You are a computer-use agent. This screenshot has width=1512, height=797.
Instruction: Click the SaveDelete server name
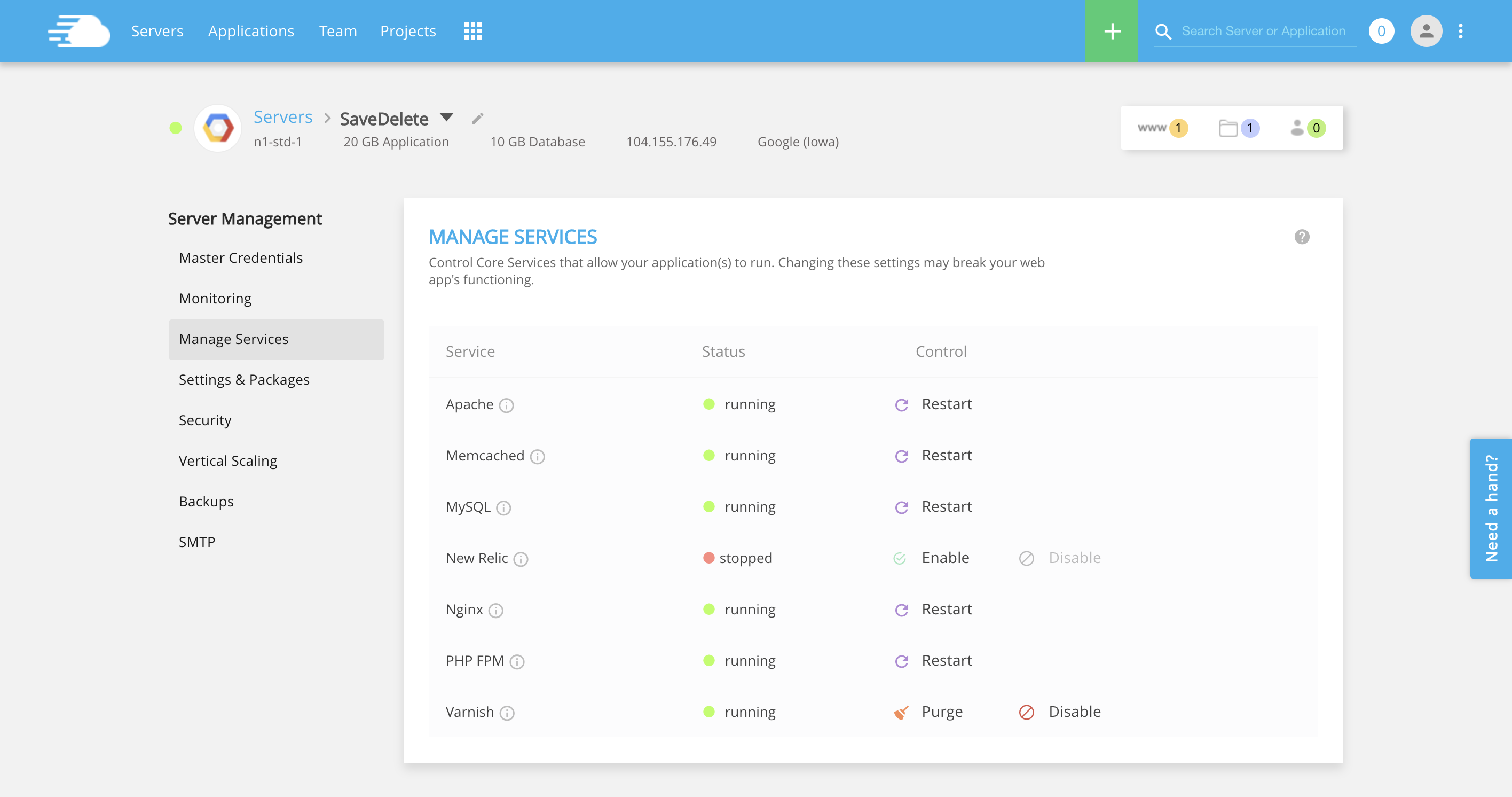[x=384, y=119]
